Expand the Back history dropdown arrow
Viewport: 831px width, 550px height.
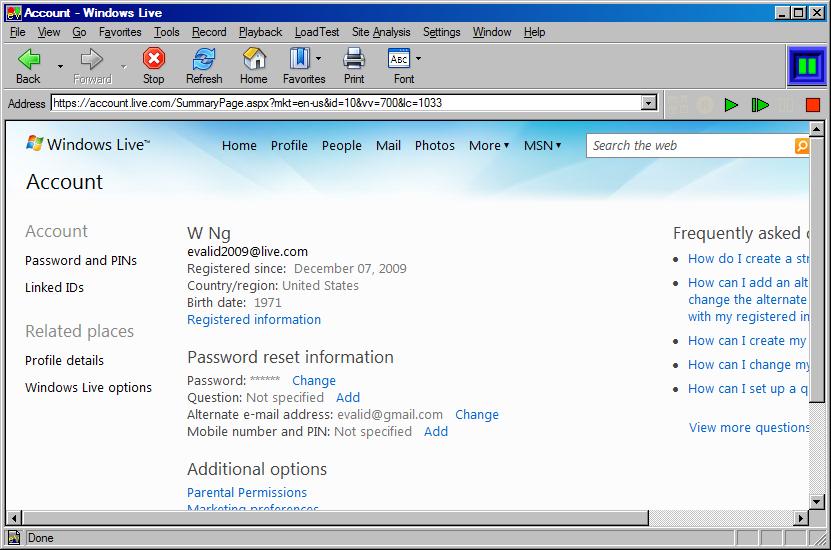[60, 66]
